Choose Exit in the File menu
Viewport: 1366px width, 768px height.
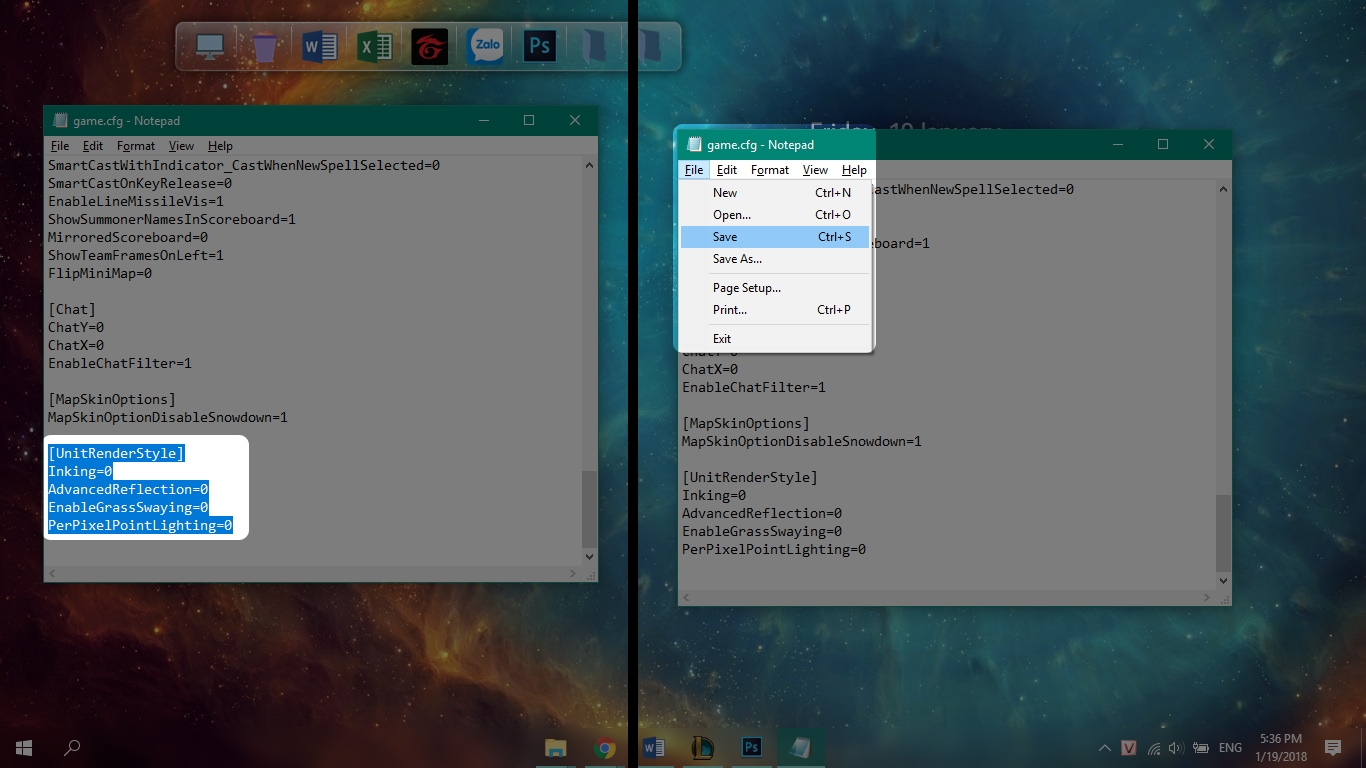(775, 339)
